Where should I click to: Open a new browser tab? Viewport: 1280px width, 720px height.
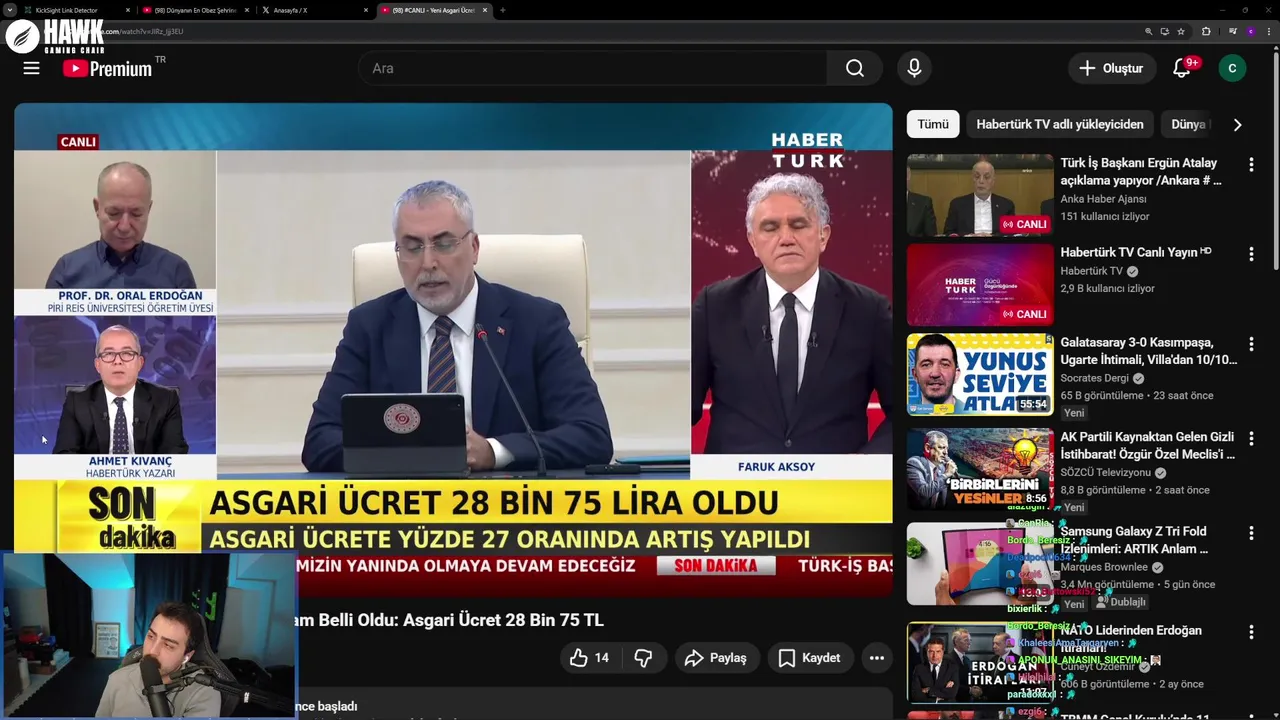click(502, 10)
